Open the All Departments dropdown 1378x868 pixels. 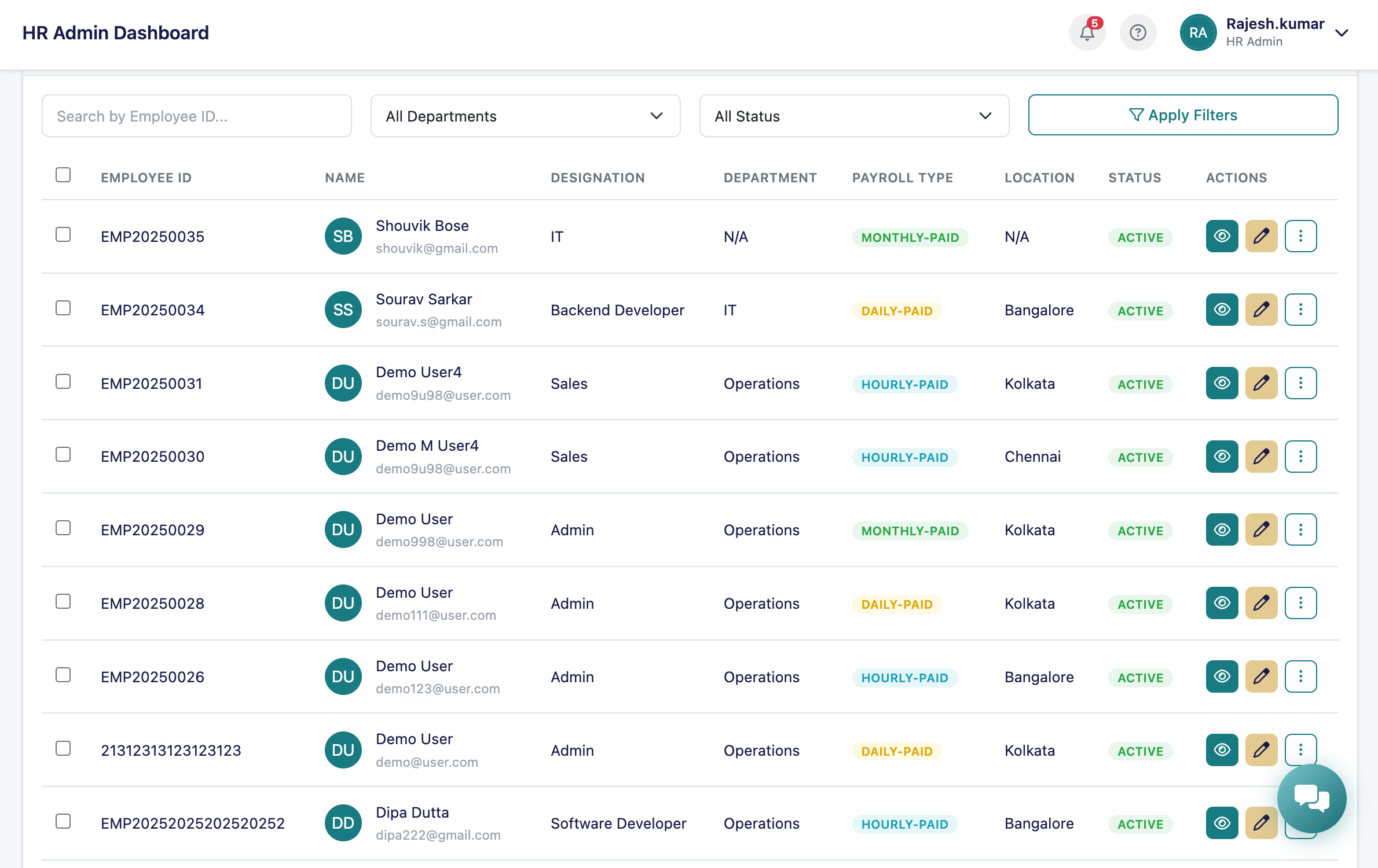525,116
